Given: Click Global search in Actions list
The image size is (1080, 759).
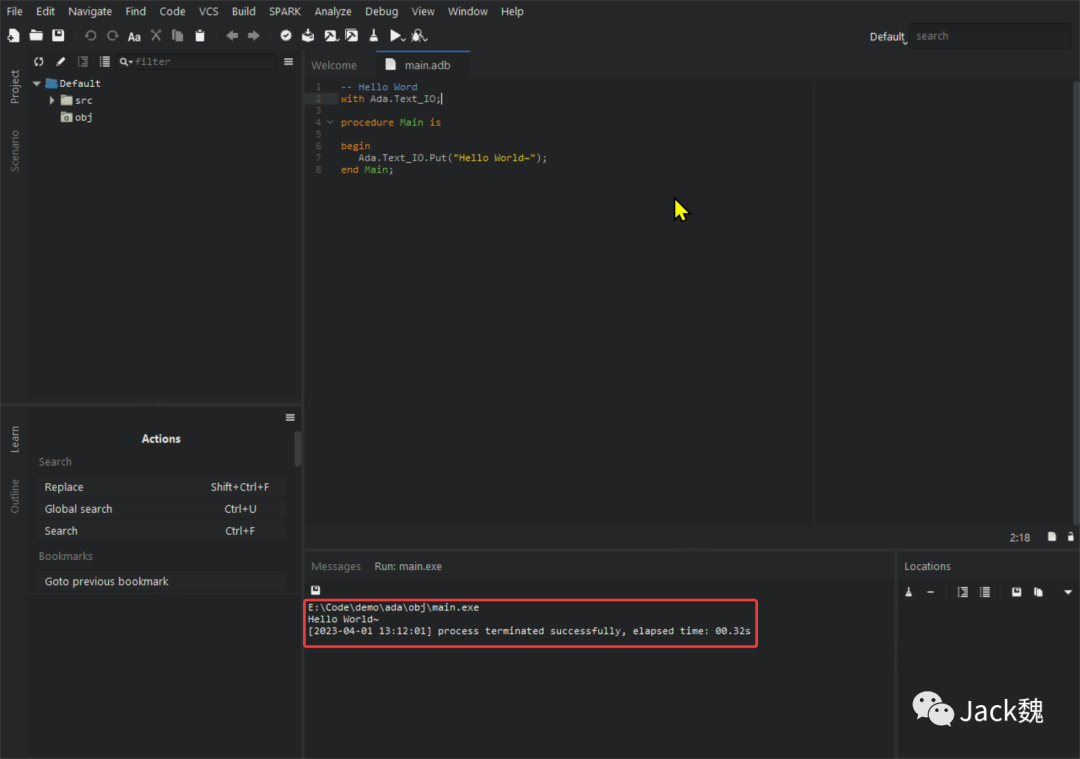Looking at the screenshot, I should [x=79, y=509].
